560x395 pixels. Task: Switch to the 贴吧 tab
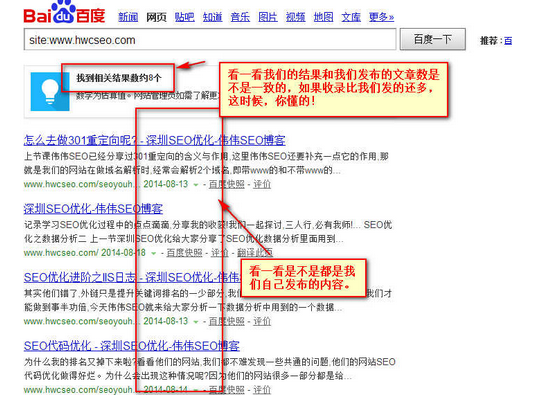185,17
